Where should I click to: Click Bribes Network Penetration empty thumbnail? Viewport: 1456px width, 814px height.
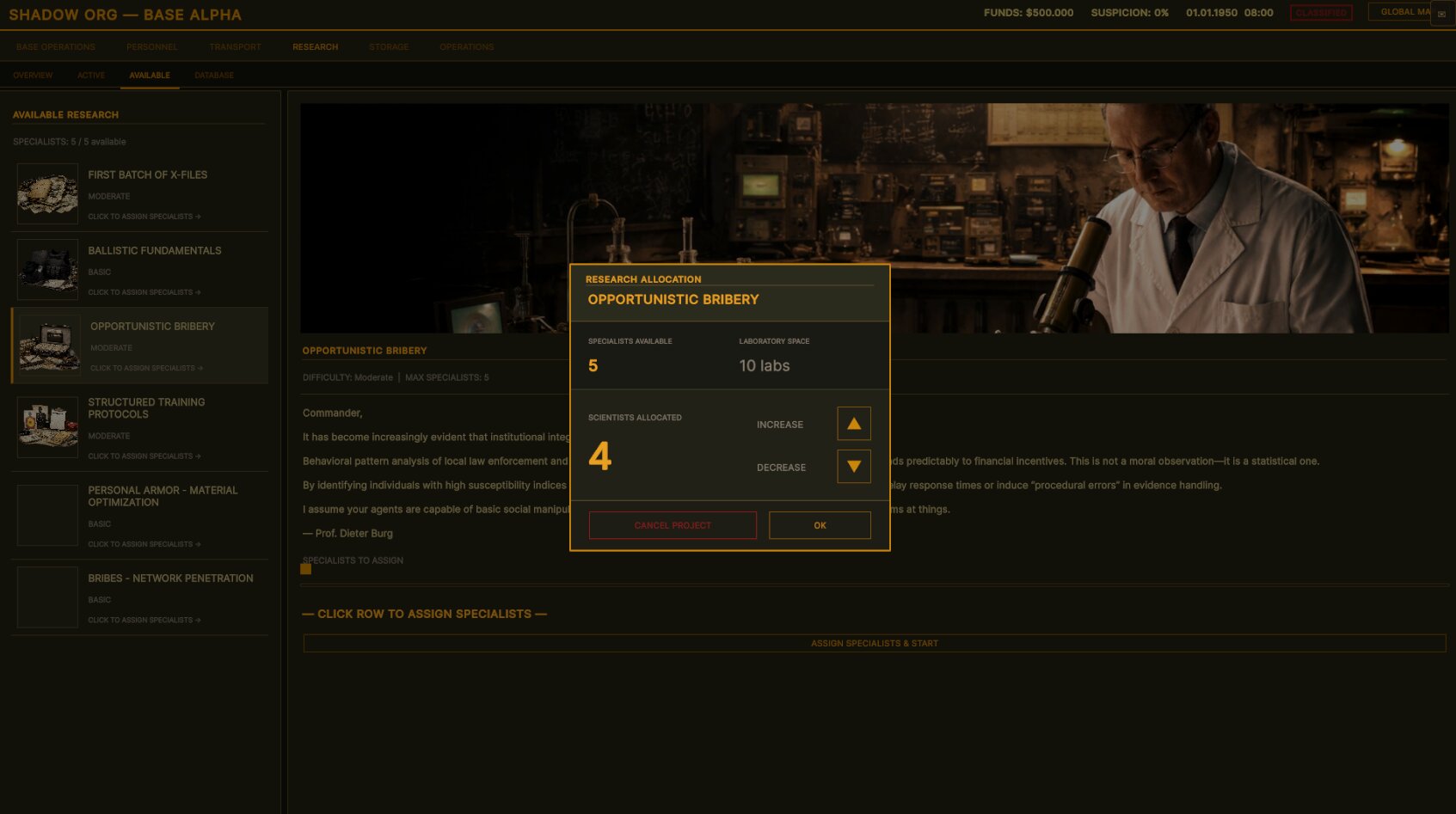pyautogui.click(x=48, y=597)
